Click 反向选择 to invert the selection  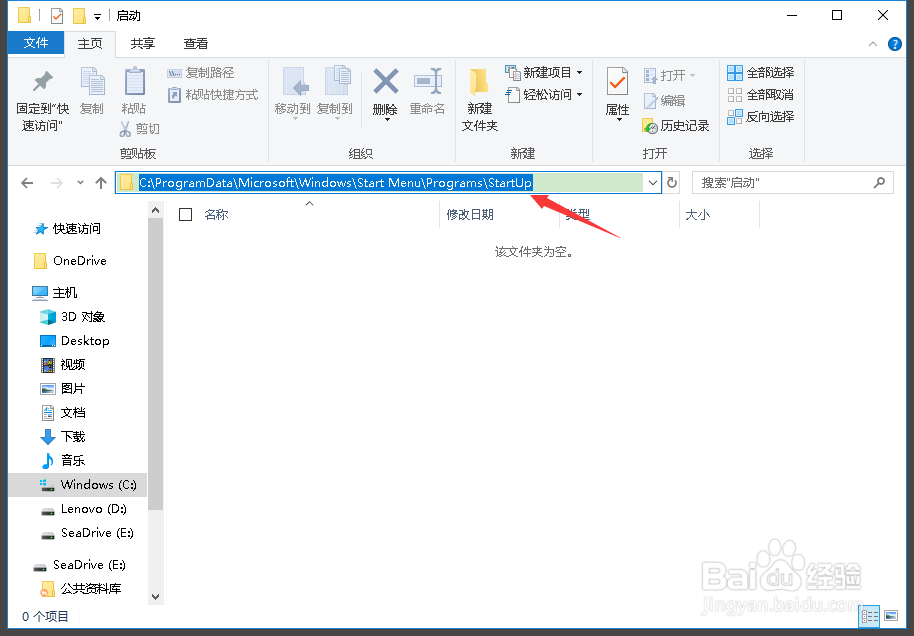[761, 116]
